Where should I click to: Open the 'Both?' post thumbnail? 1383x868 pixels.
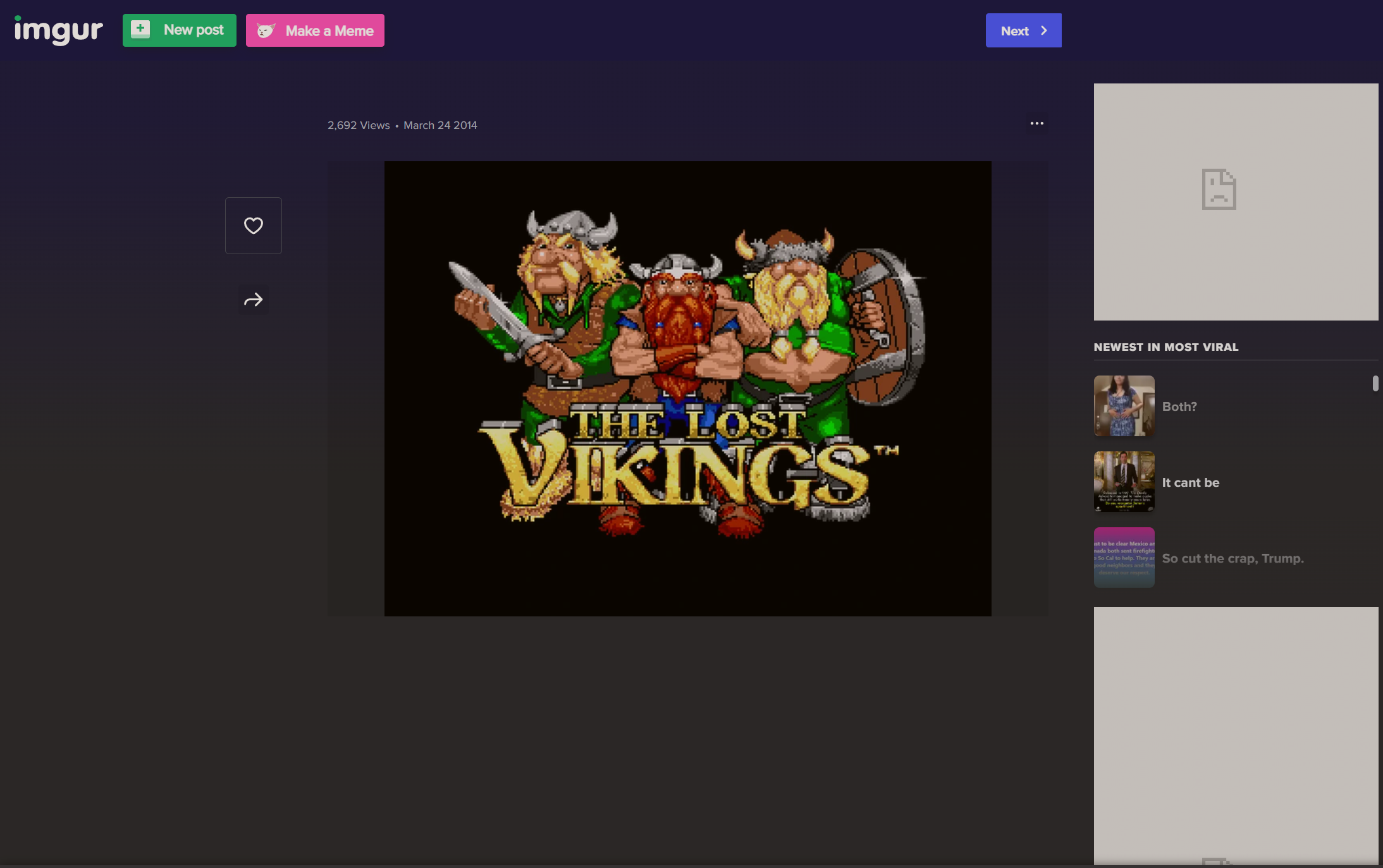(1124, 406)
